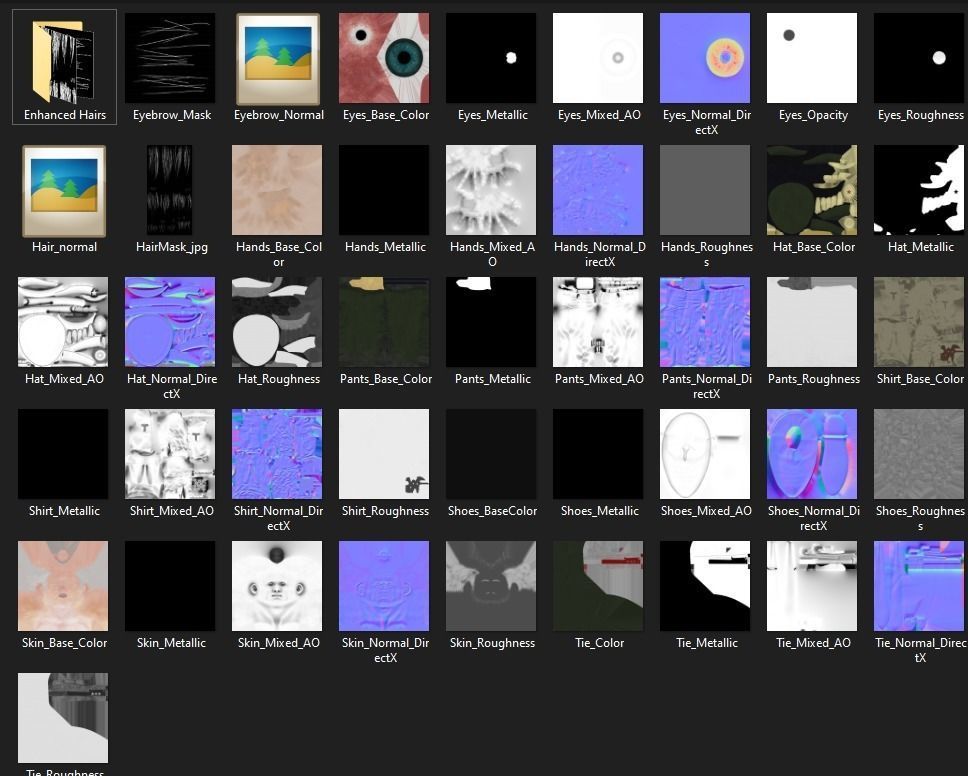Click the Pants_Roughness thumbnail
Image resolution: width=968 pixels, height=776 pixels.
(x=812, y=322)
